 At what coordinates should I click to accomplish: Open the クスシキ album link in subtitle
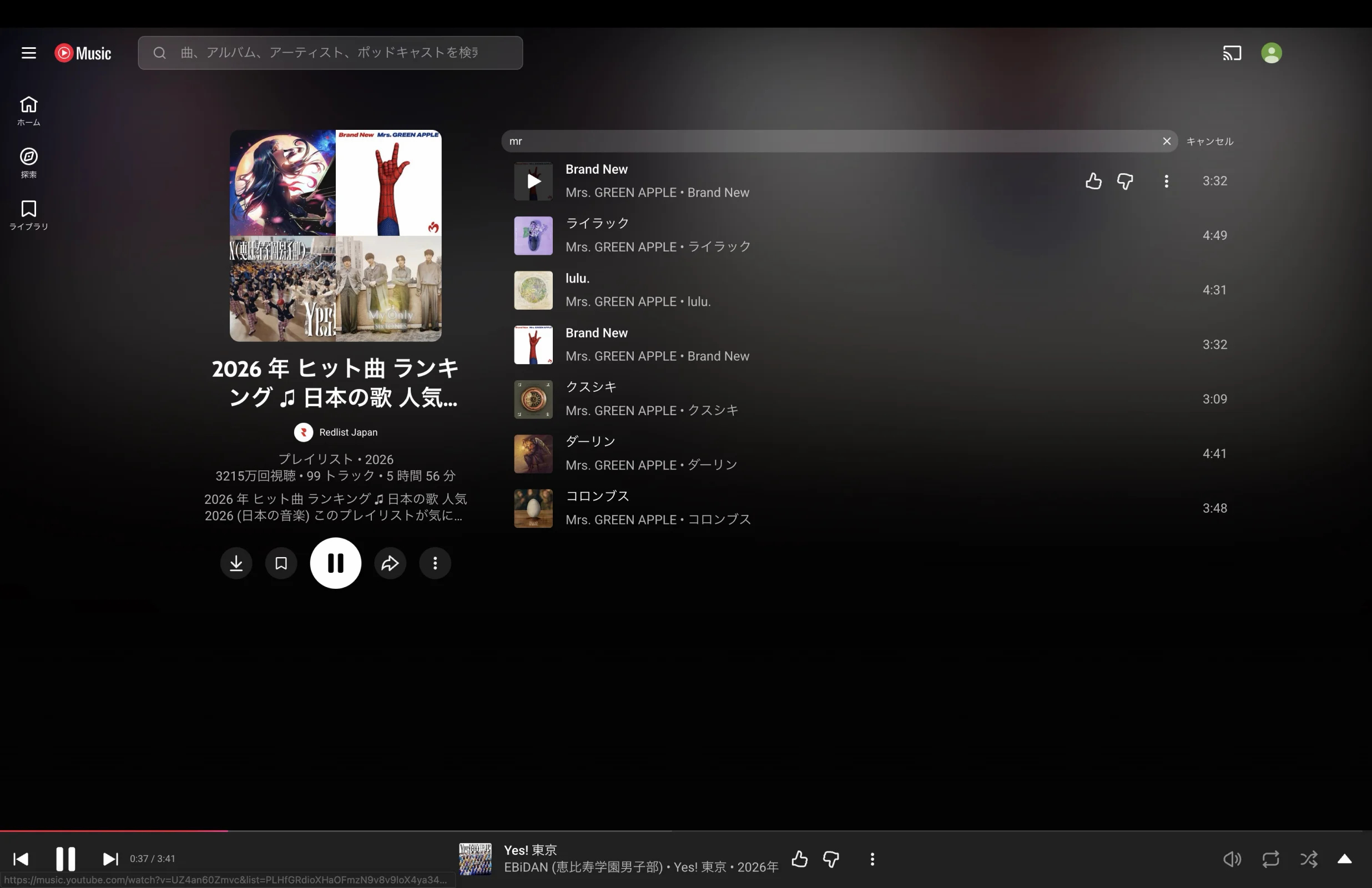pyautogui.click(x=713, y=411)
